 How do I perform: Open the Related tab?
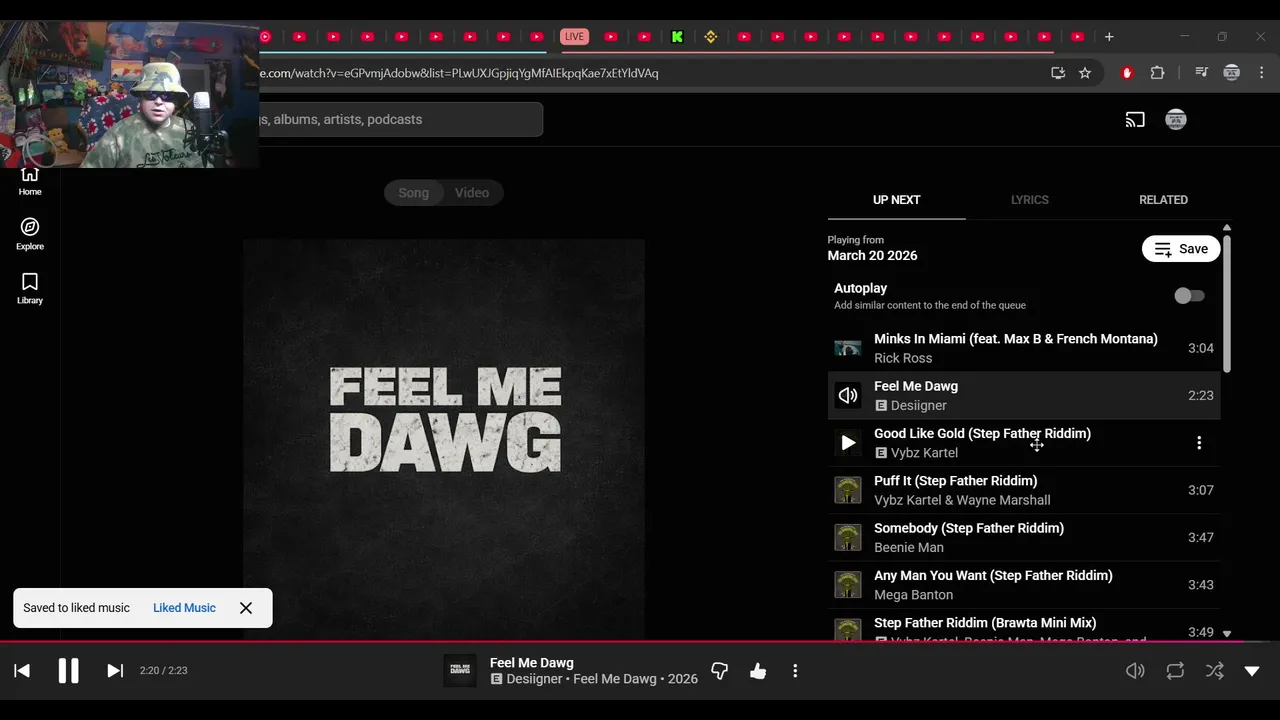point(1163,200)
